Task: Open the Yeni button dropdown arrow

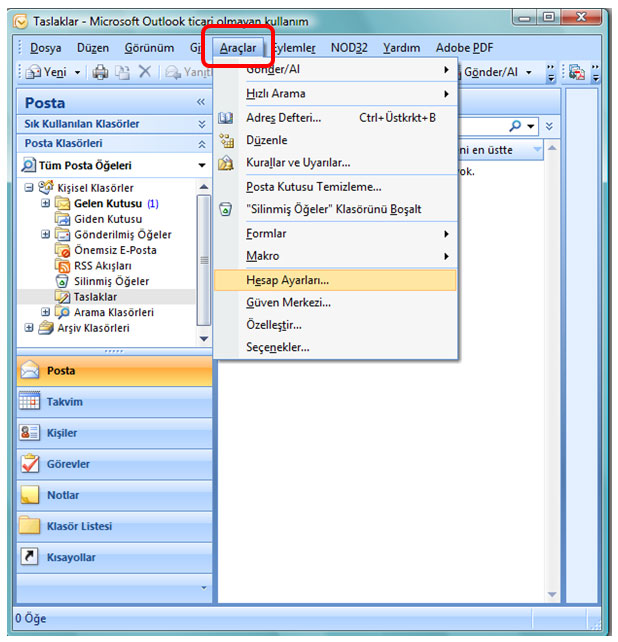Action: [x=77, y=73]
